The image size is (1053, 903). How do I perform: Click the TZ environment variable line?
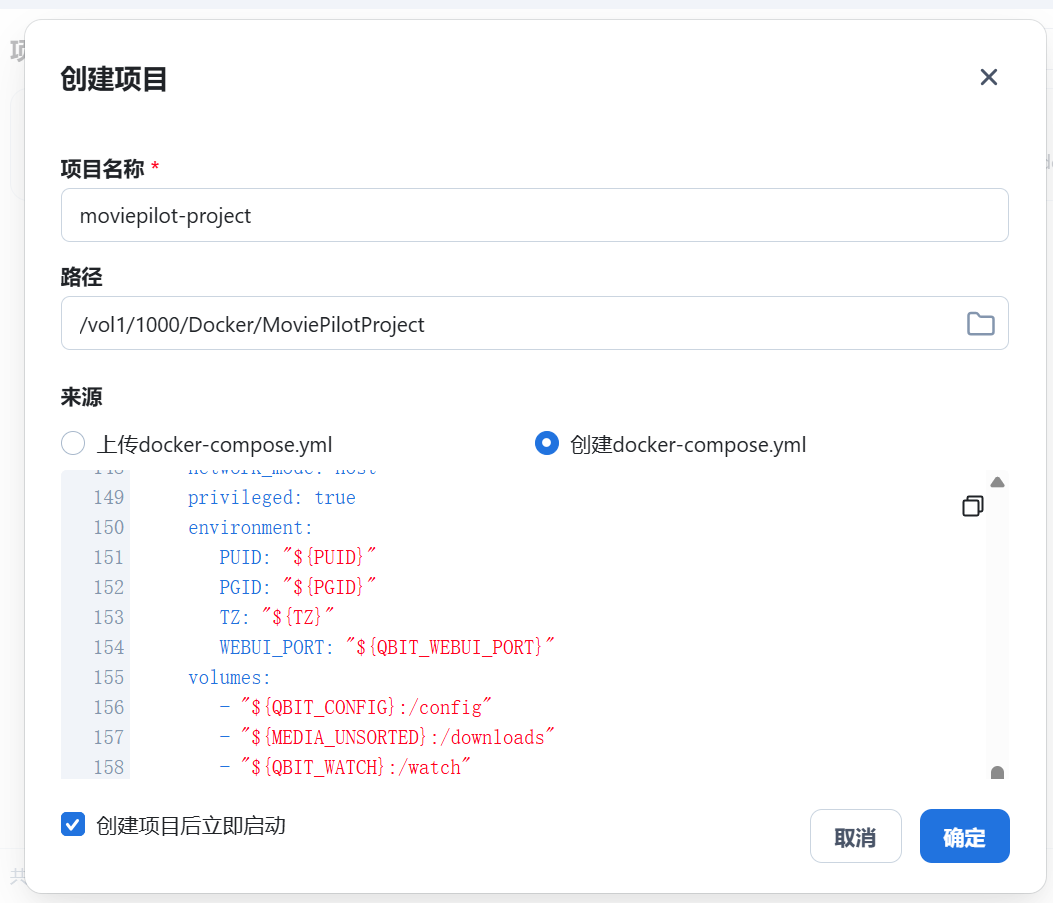tap(276, 617)
